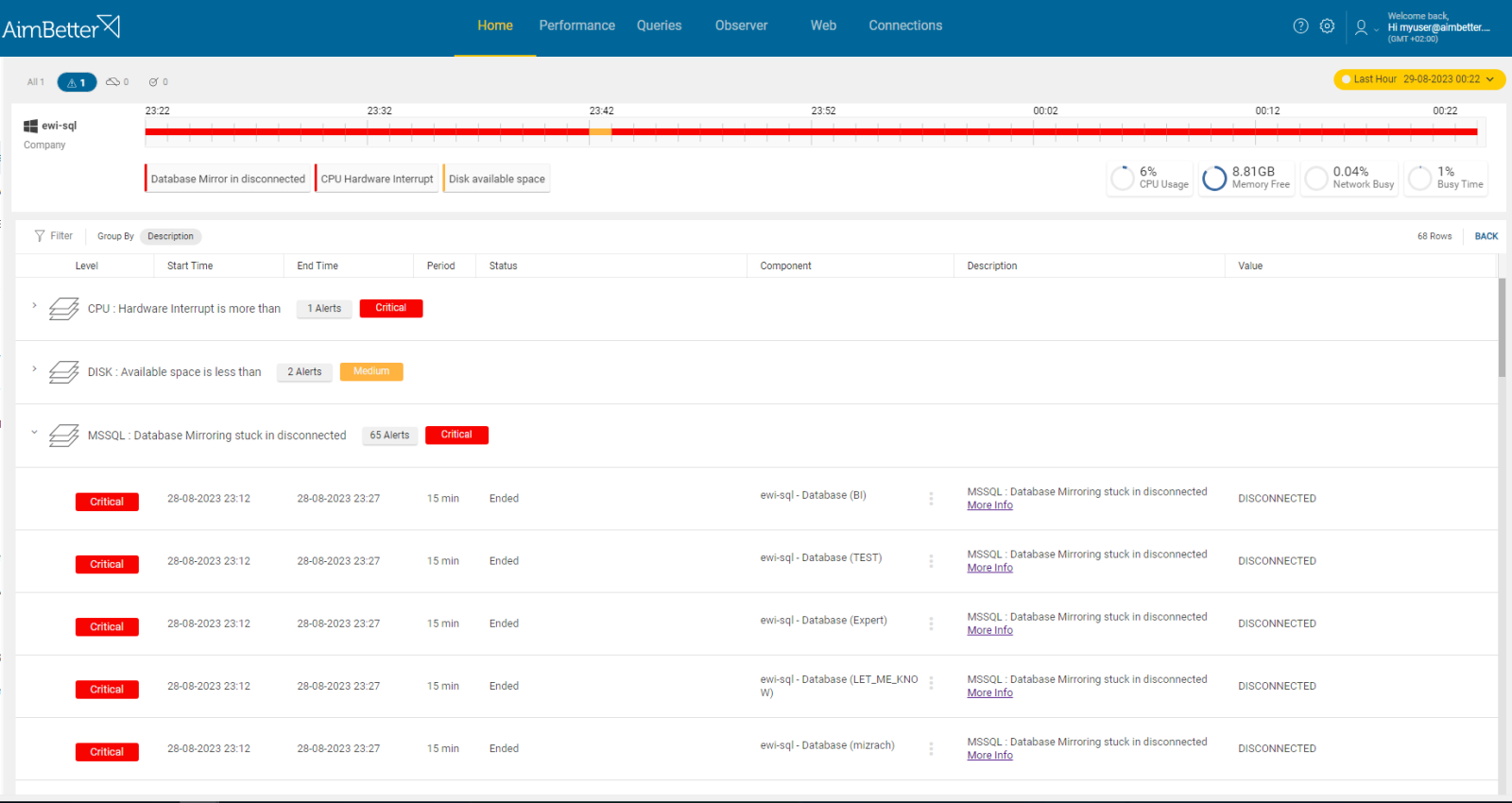The image size is (1512, 803).
Task: Click the BACK link
Action: 1486,236
